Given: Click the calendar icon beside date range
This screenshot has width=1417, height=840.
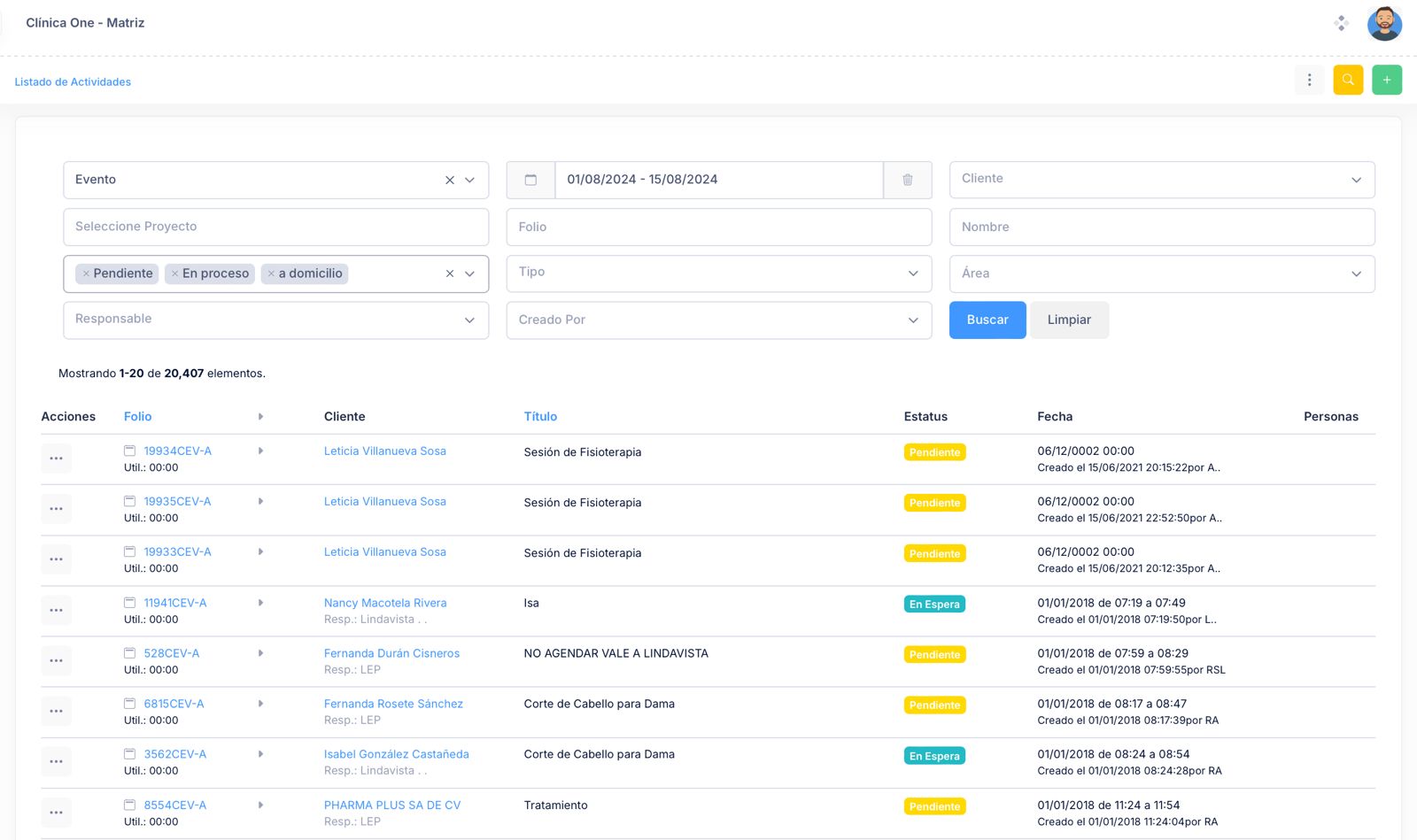Looking at the screenshot, I should coord(530,180).
